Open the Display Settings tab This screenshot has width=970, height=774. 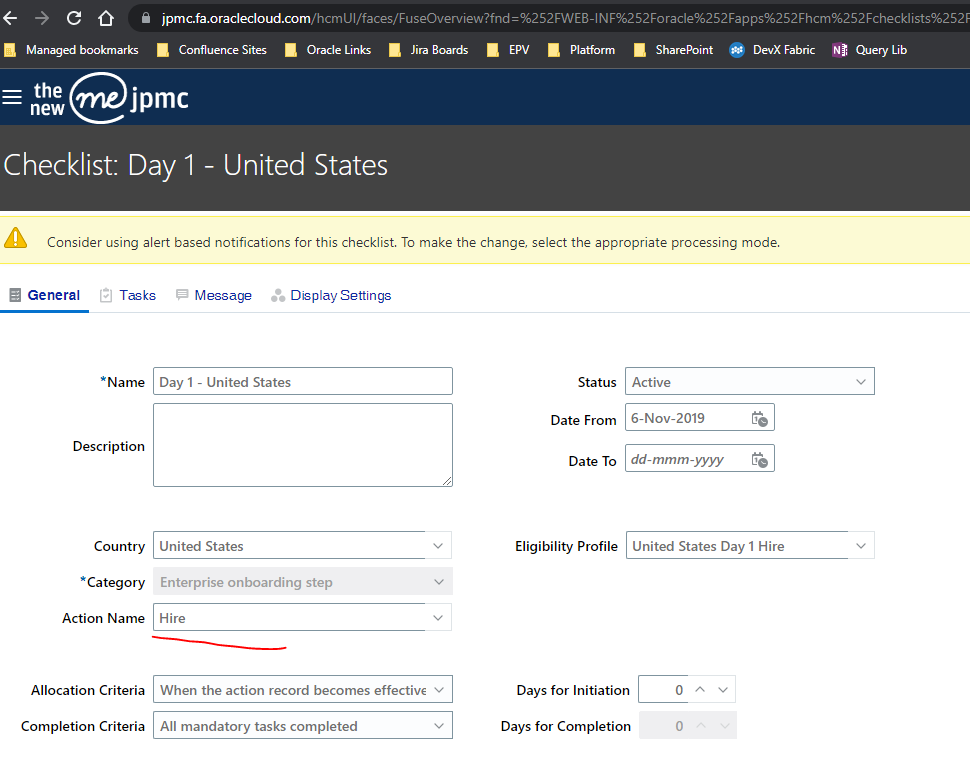click(341, 295)
